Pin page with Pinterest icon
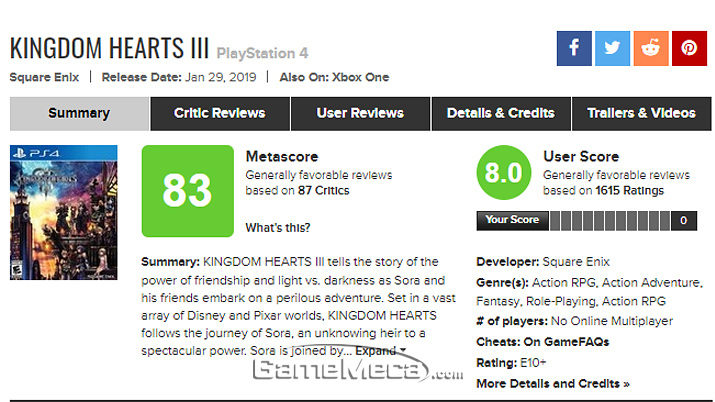This screenshot has width=715, height=402. click(689, 48)
